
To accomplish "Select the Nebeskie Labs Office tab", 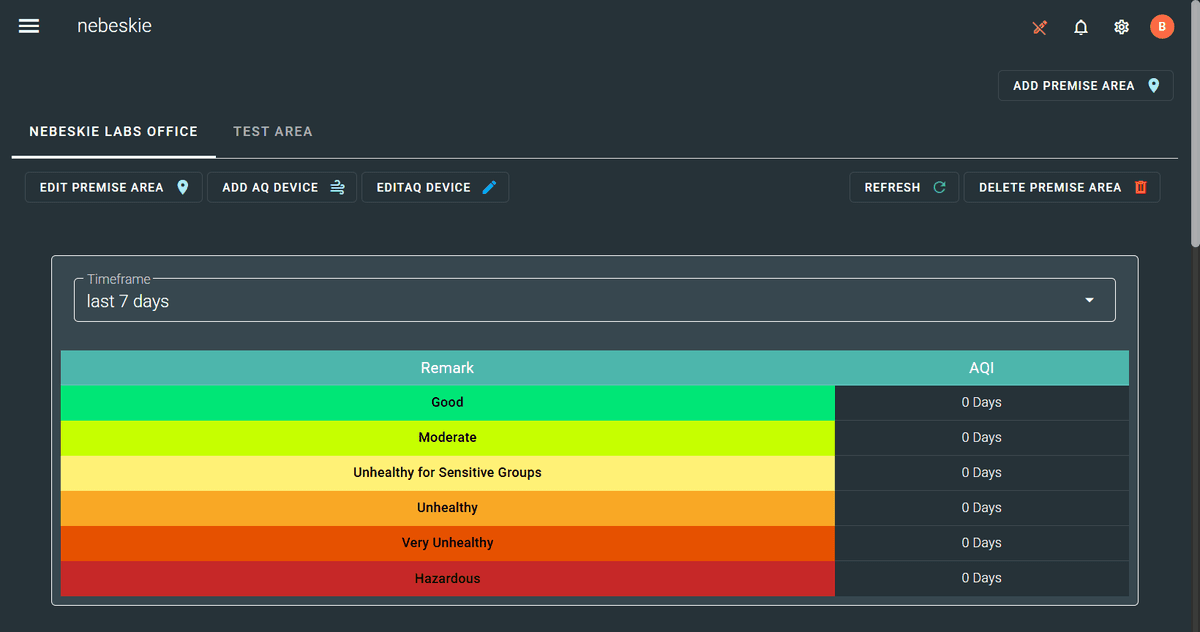I will [x=113, y=131].
